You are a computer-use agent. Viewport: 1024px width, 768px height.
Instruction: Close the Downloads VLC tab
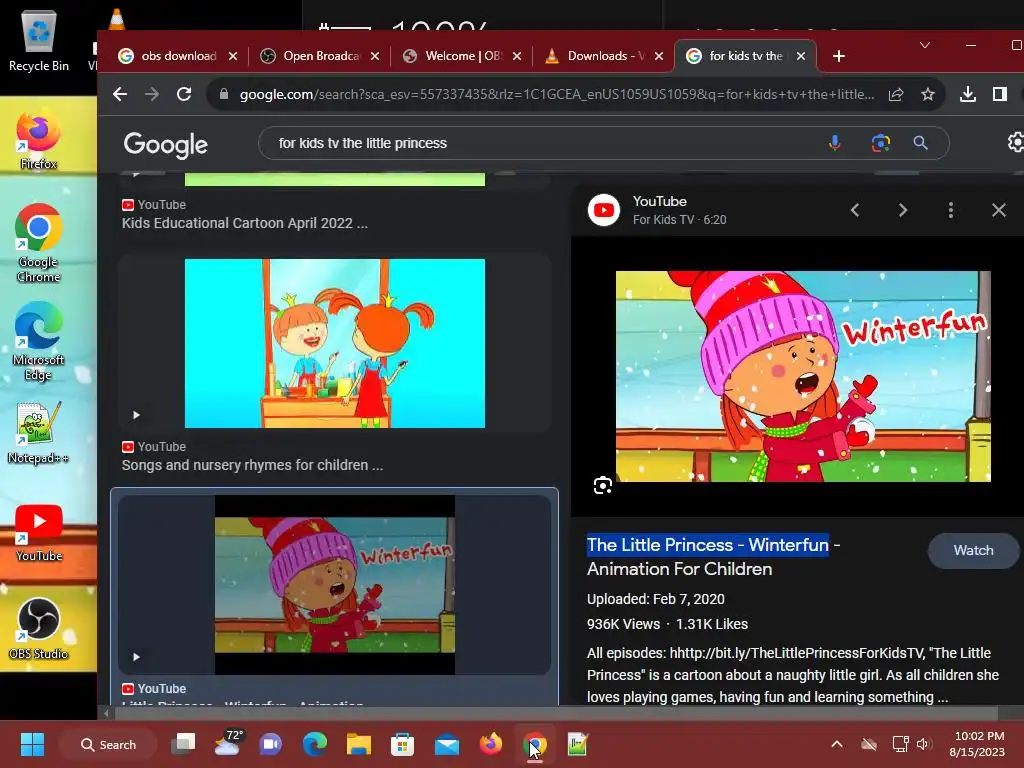click(x=660, y=56)
